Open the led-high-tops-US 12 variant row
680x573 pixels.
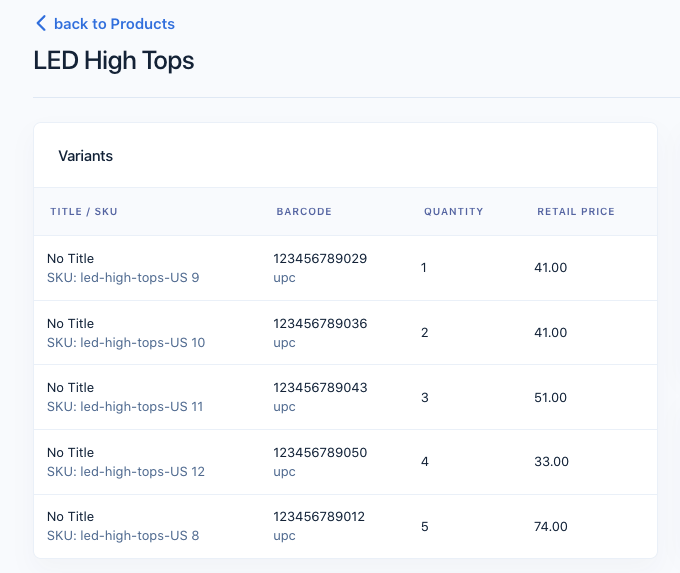126,471
